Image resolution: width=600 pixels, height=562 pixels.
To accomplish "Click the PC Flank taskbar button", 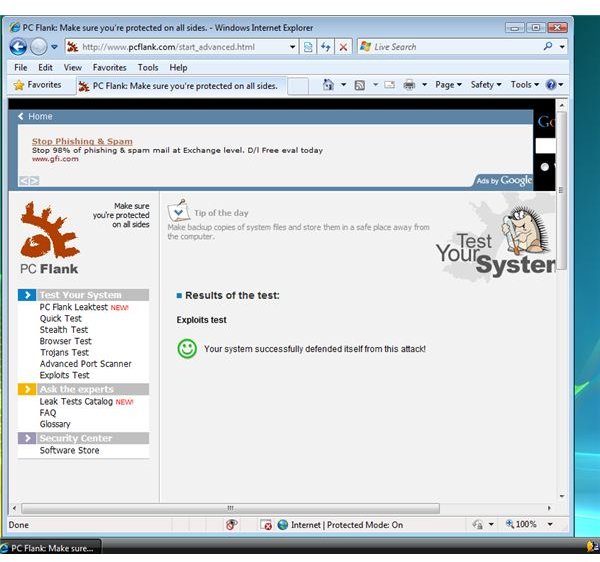I will [51, 548].
